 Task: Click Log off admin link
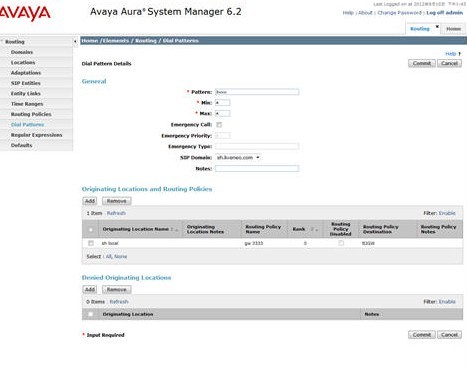[x=445, y=13]
